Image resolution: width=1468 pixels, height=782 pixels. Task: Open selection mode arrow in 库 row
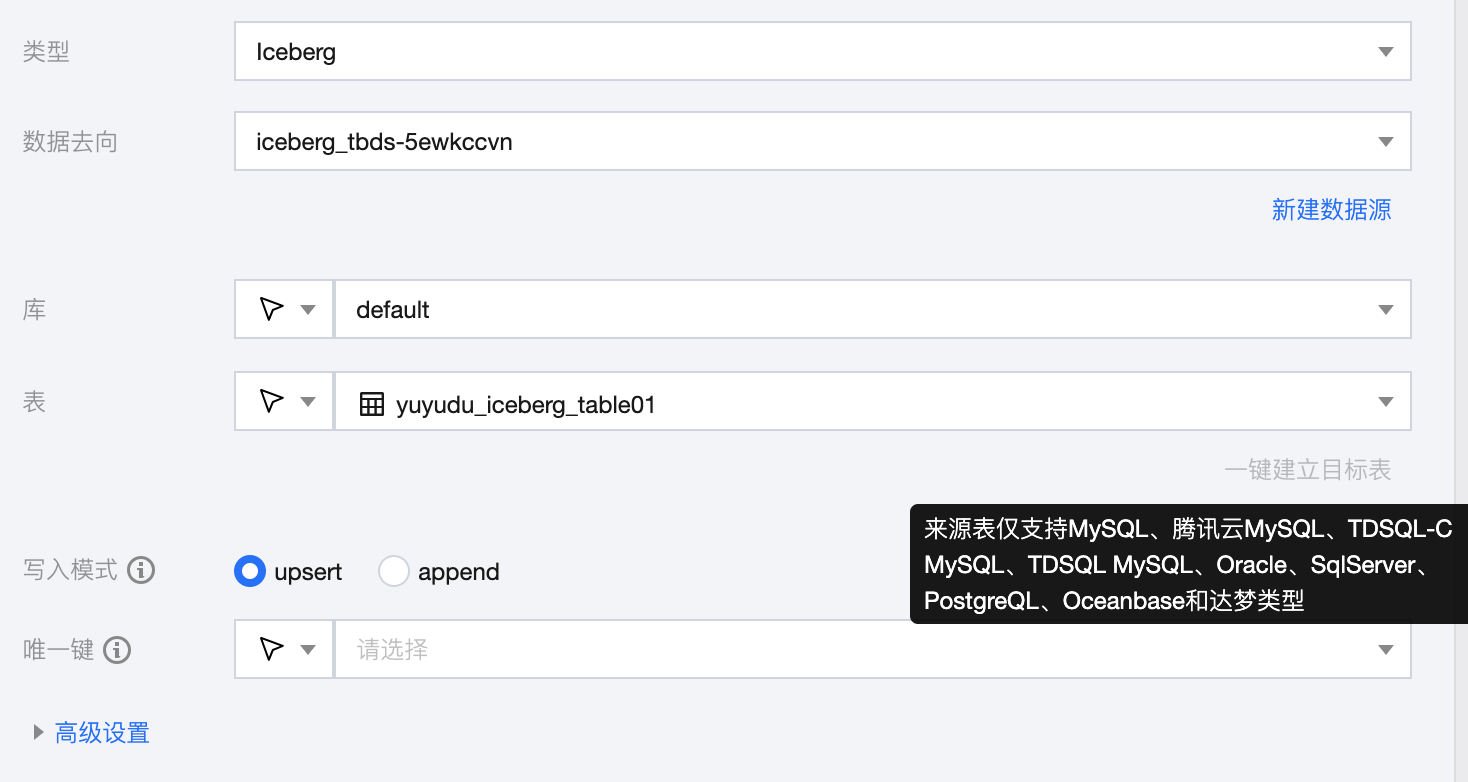(x=309, y=309)
